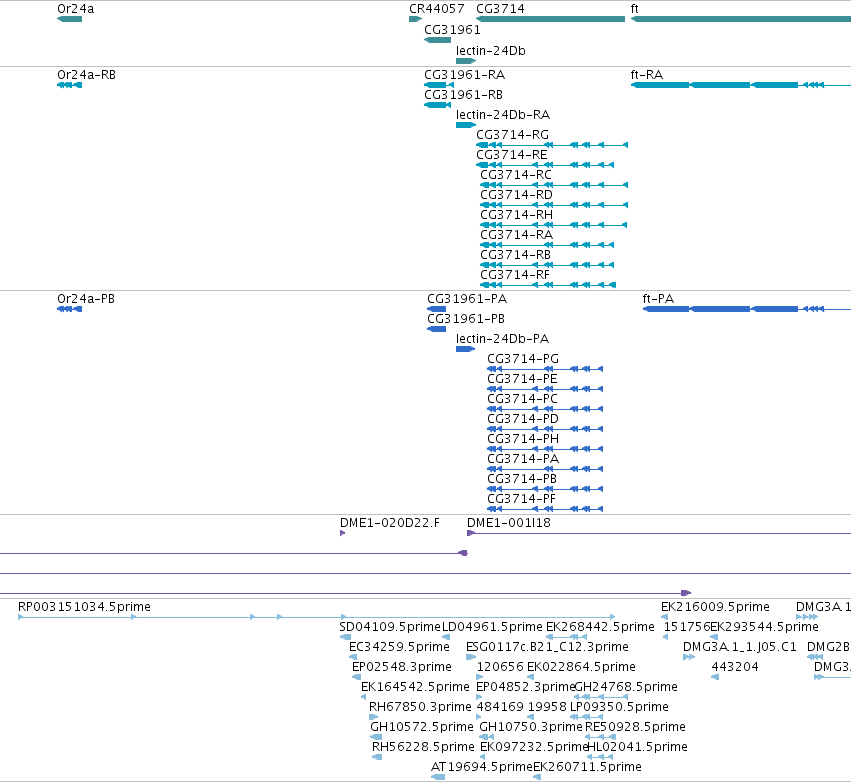The width and height of the screenshot is (851, 782).
Task: Click the HL02041.5prime EST label
Action: coord(638,747)
